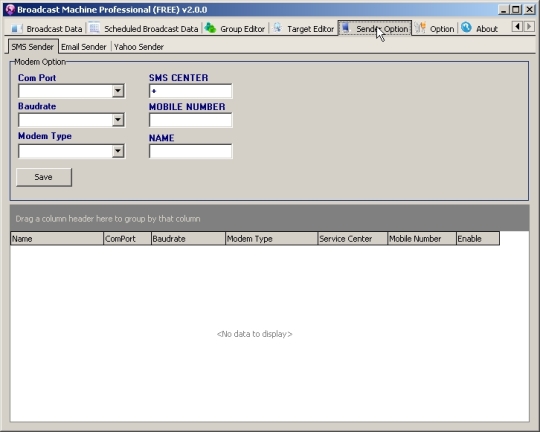The image size is (540, 432).
Task: Sort by the Service Center column header
Action: (x=352, y=238)
